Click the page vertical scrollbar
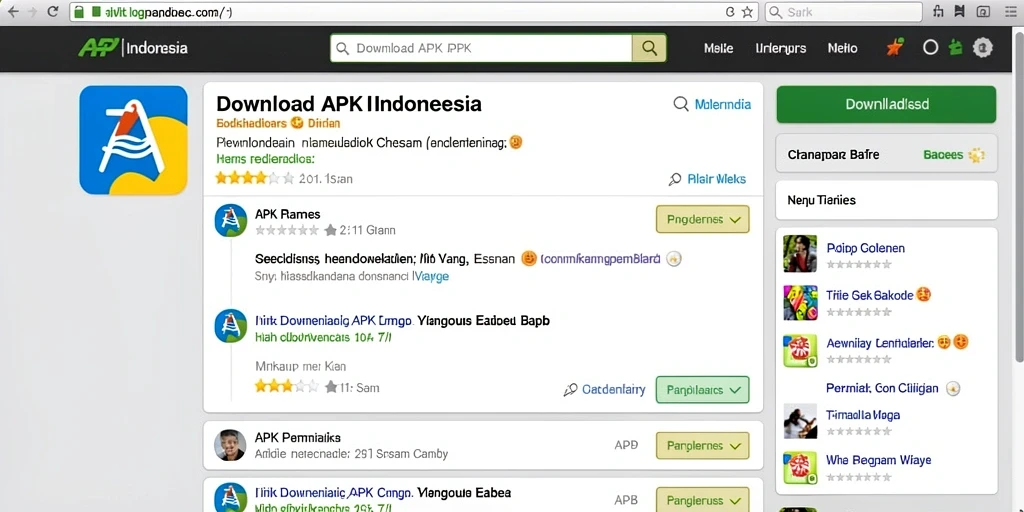Viewport: 1024px width, 512px height. 1019,196
